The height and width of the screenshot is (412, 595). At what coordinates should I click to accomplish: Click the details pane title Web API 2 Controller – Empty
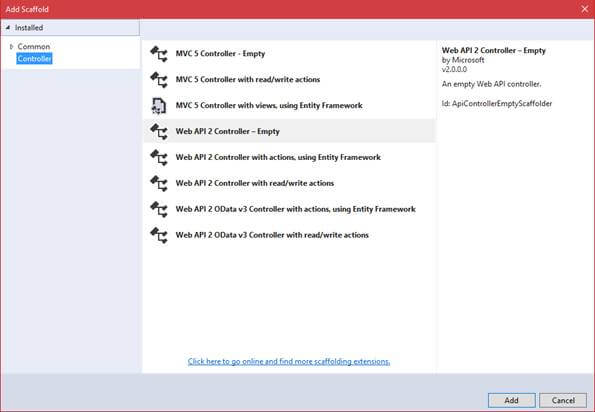pyautogui.click(x=494, y=50)
